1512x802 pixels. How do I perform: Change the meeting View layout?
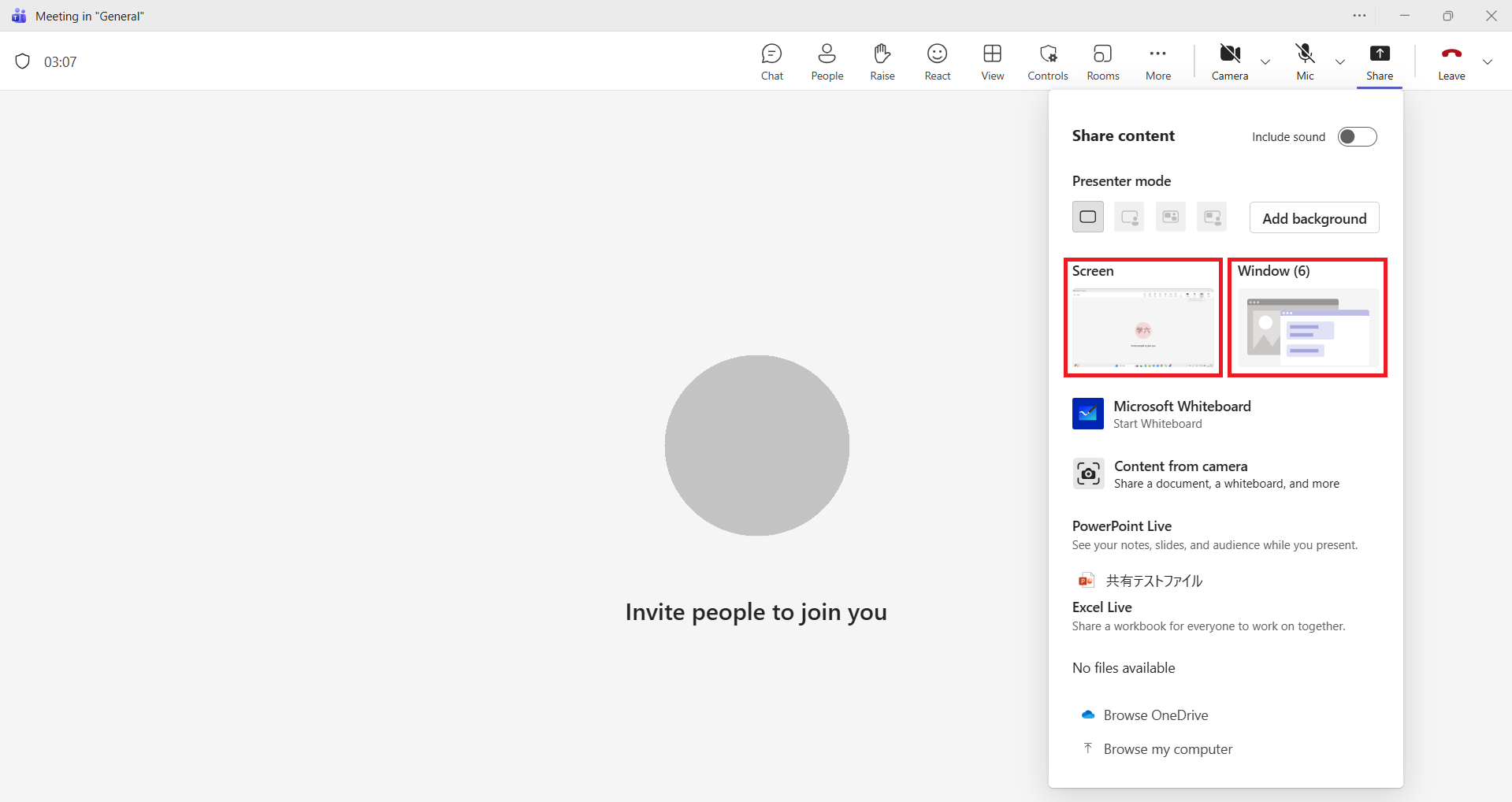(x=992, y=61)
